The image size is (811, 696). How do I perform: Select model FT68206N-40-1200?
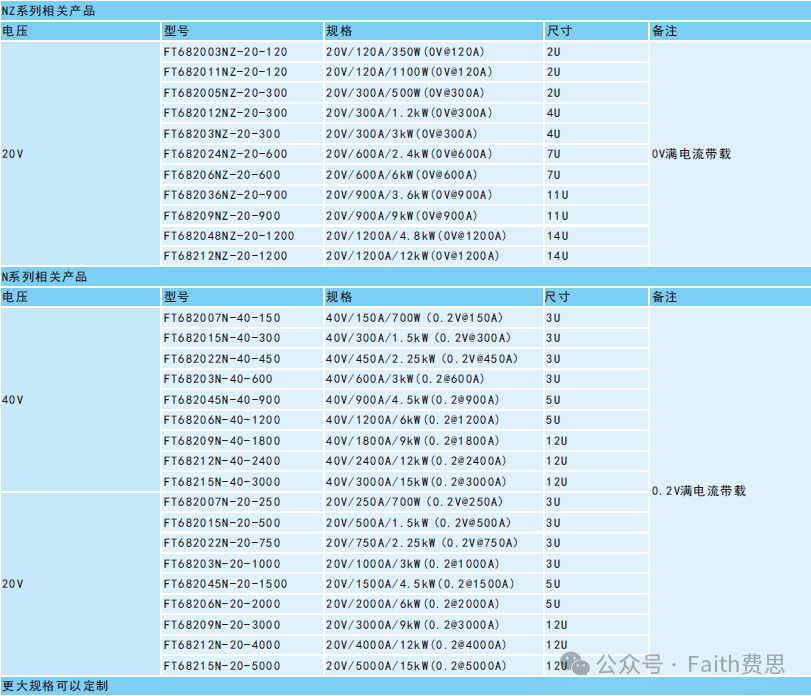tap(222, 420)
